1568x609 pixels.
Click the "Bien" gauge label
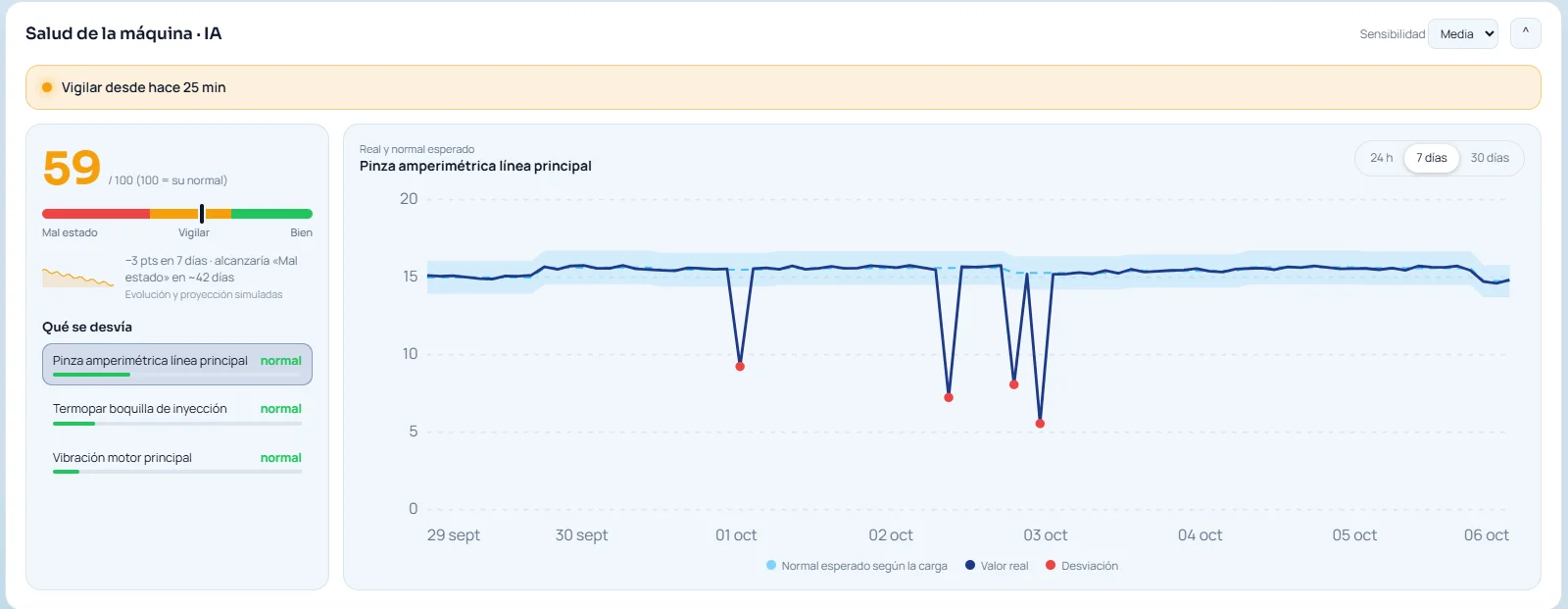(301, 232)
